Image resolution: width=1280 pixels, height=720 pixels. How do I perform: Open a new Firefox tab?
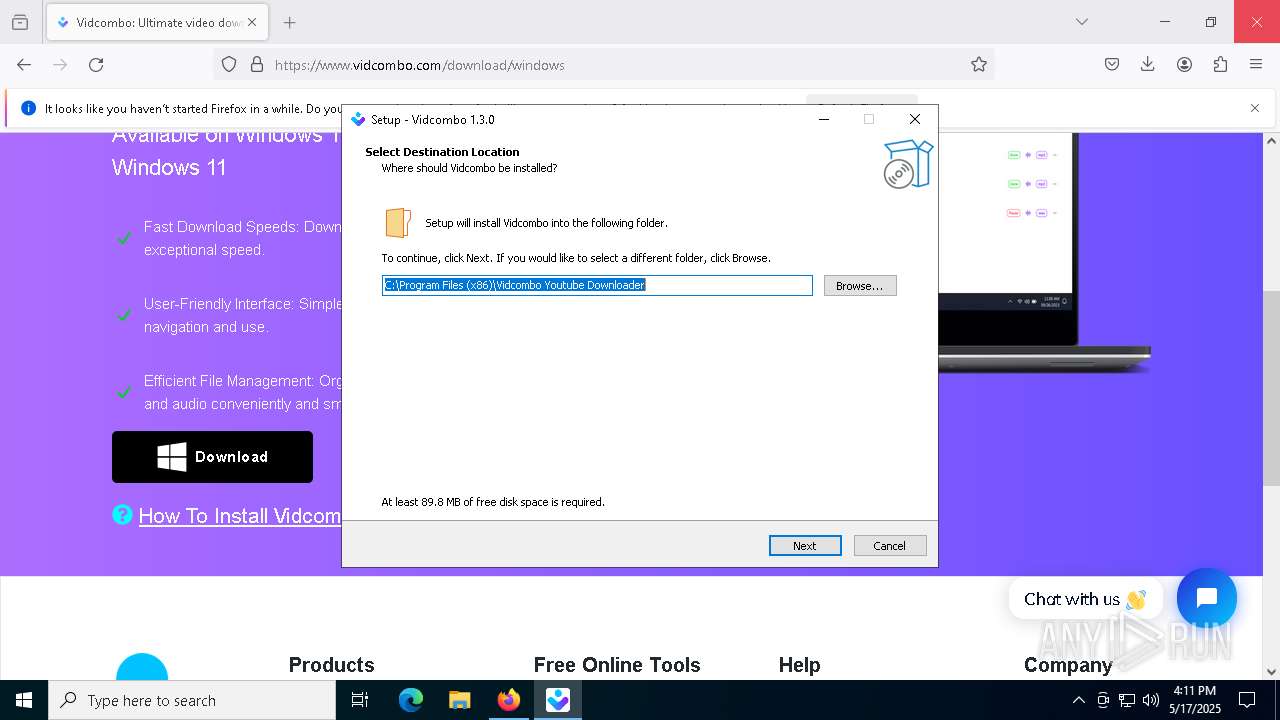click(x=290, y=22)
